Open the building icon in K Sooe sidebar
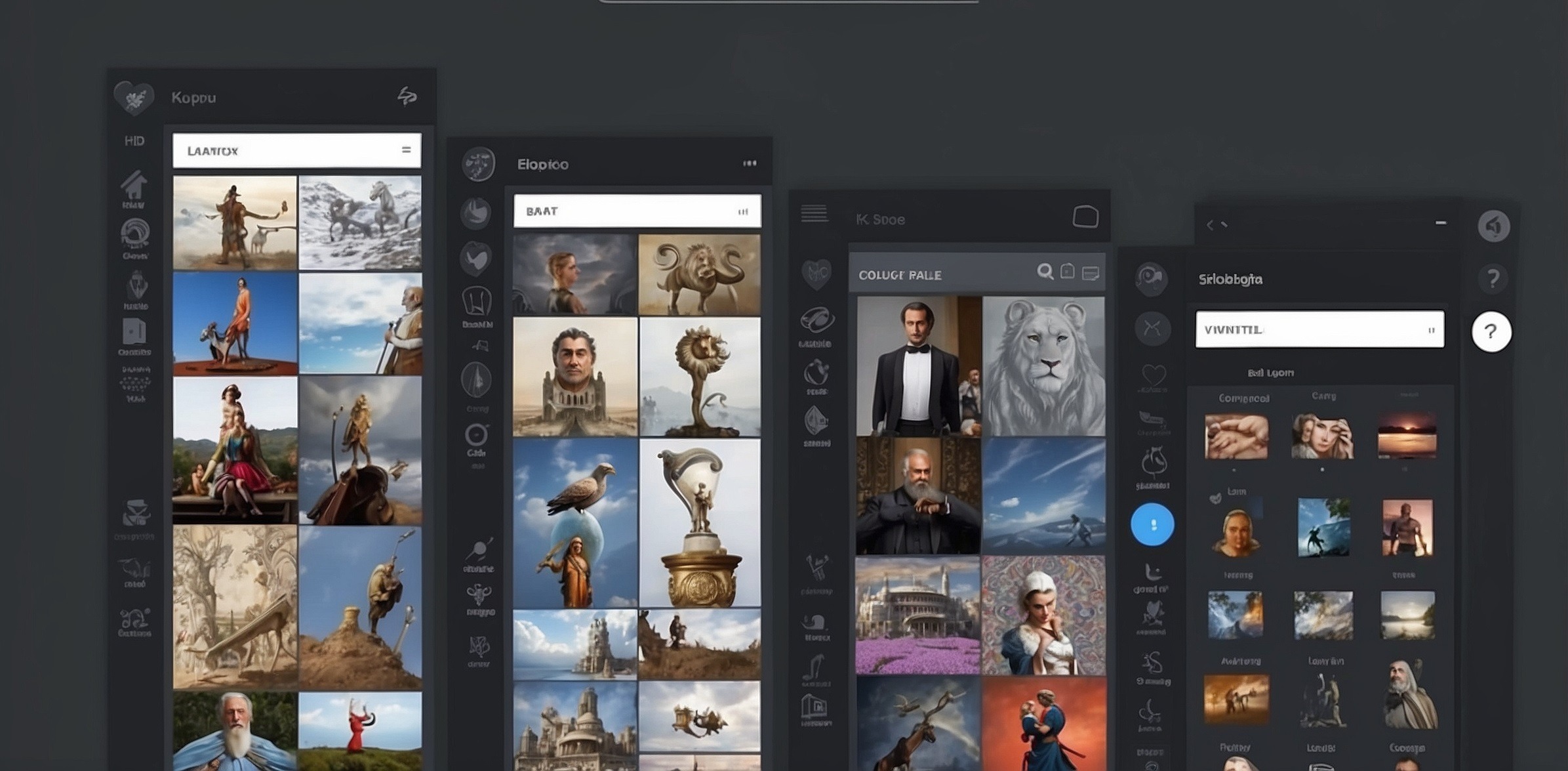This screenshot has width=1568, height=771. point(815,707)
